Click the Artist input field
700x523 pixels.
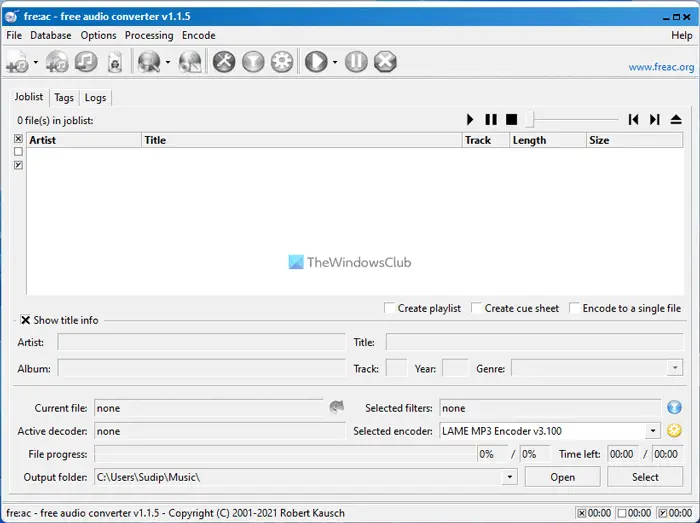pos(201,342)
